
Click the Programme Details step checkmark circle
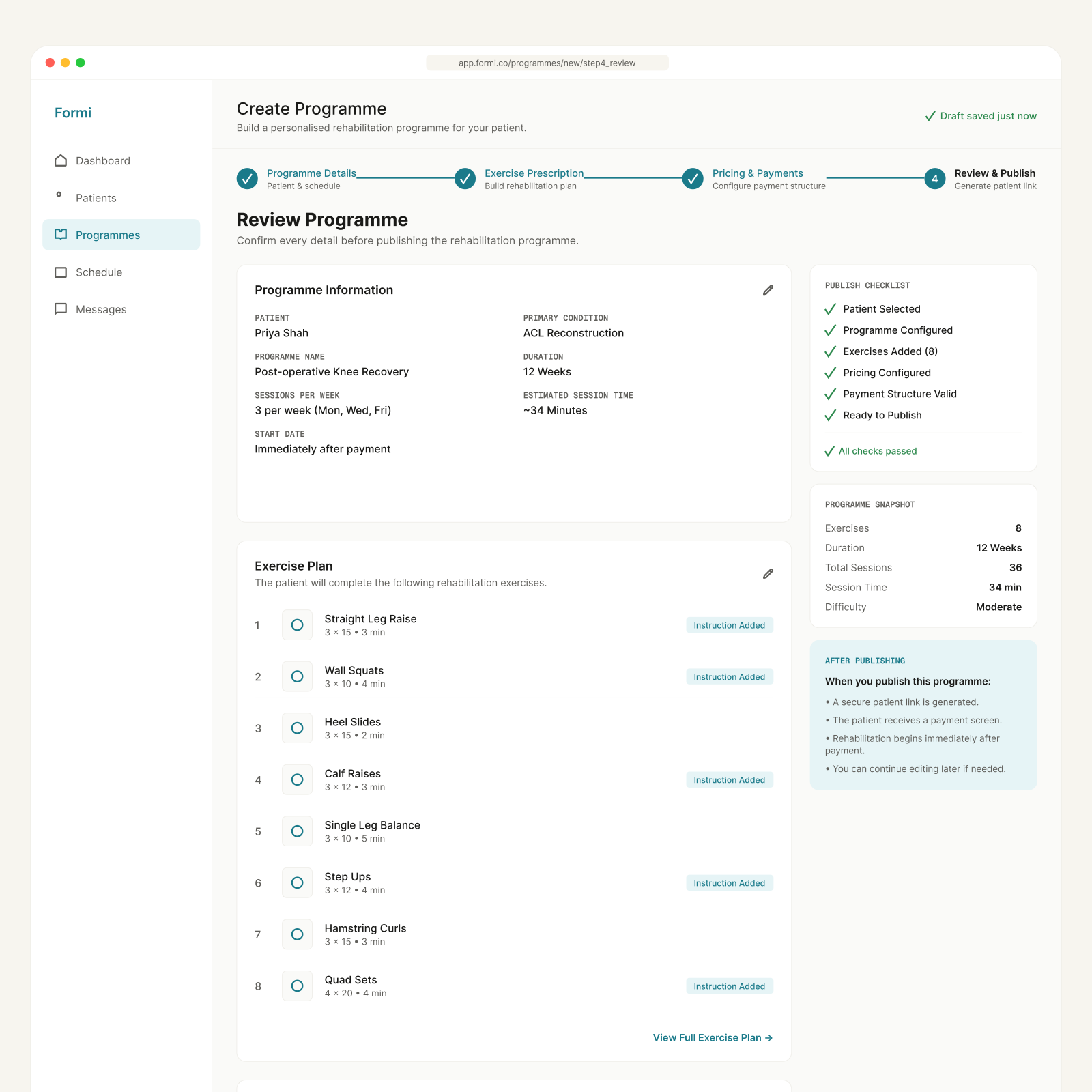click(247, 179)
